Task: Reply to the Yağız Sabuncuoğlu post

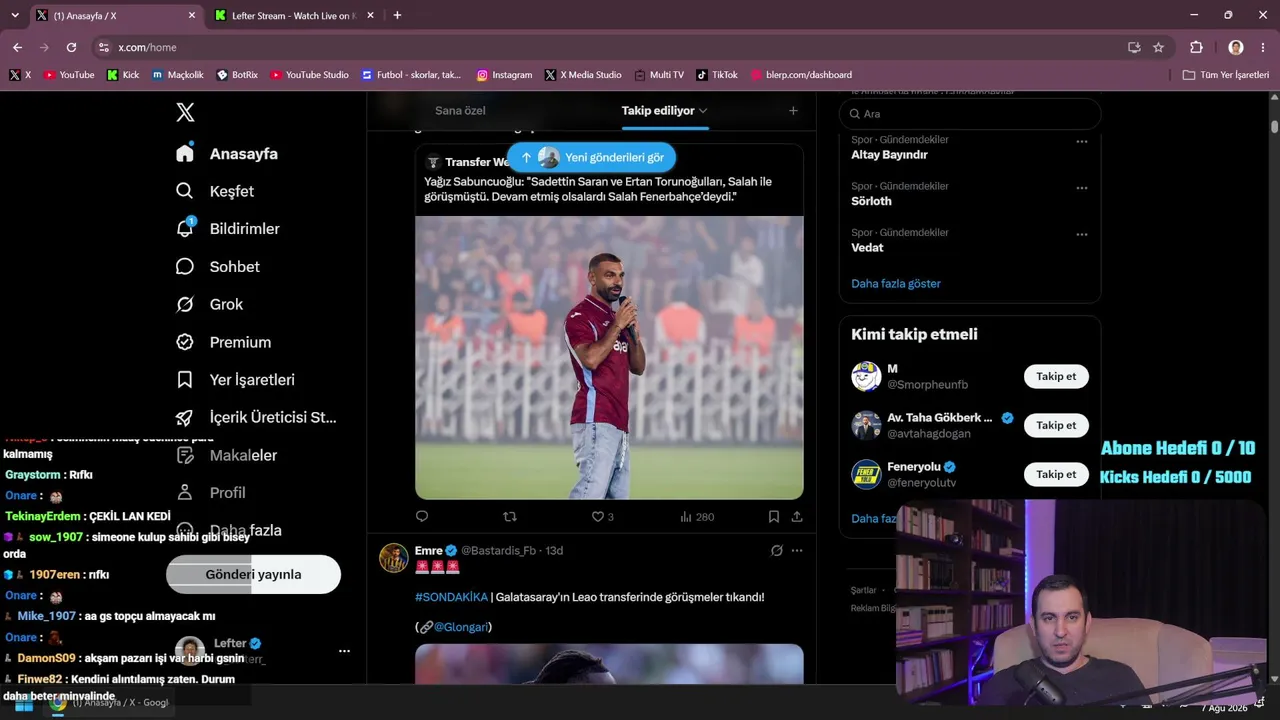Action: 422,517
